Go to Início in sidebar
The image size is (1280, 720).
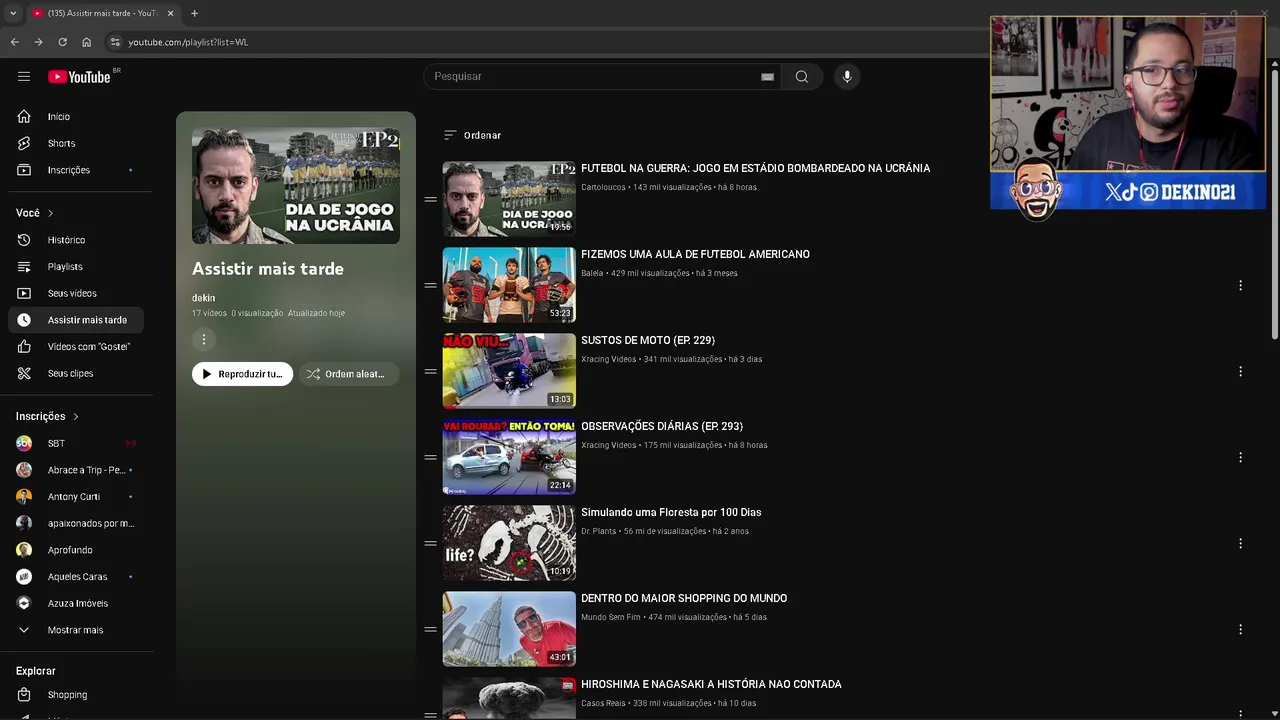click(78, 117)
